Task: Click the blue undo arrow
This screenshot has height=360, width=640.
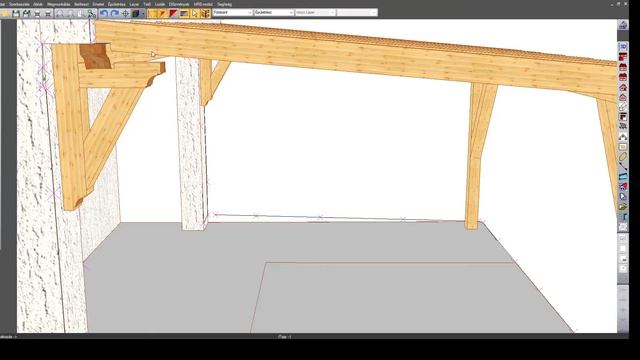Action: (x=104, y=13)
